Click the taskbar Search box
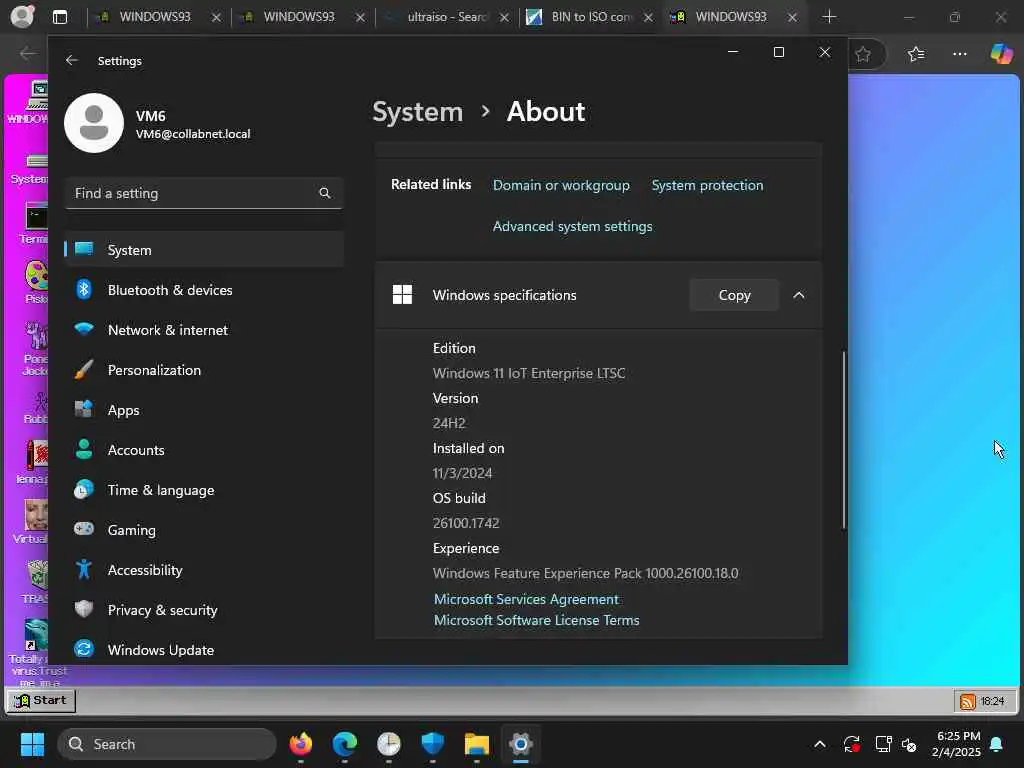 [x=167, y=744]
